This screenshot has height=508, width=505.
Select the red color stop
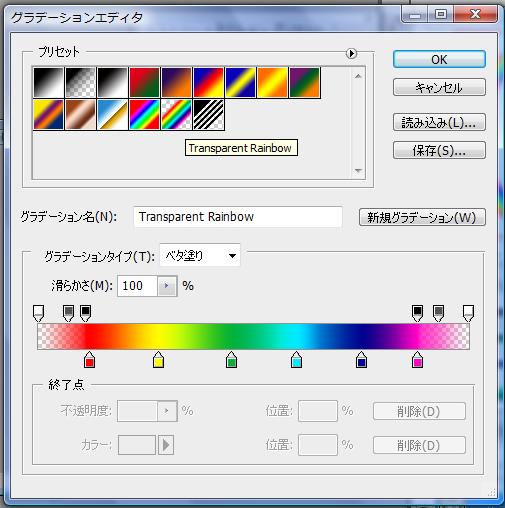(x=89, y=359)
